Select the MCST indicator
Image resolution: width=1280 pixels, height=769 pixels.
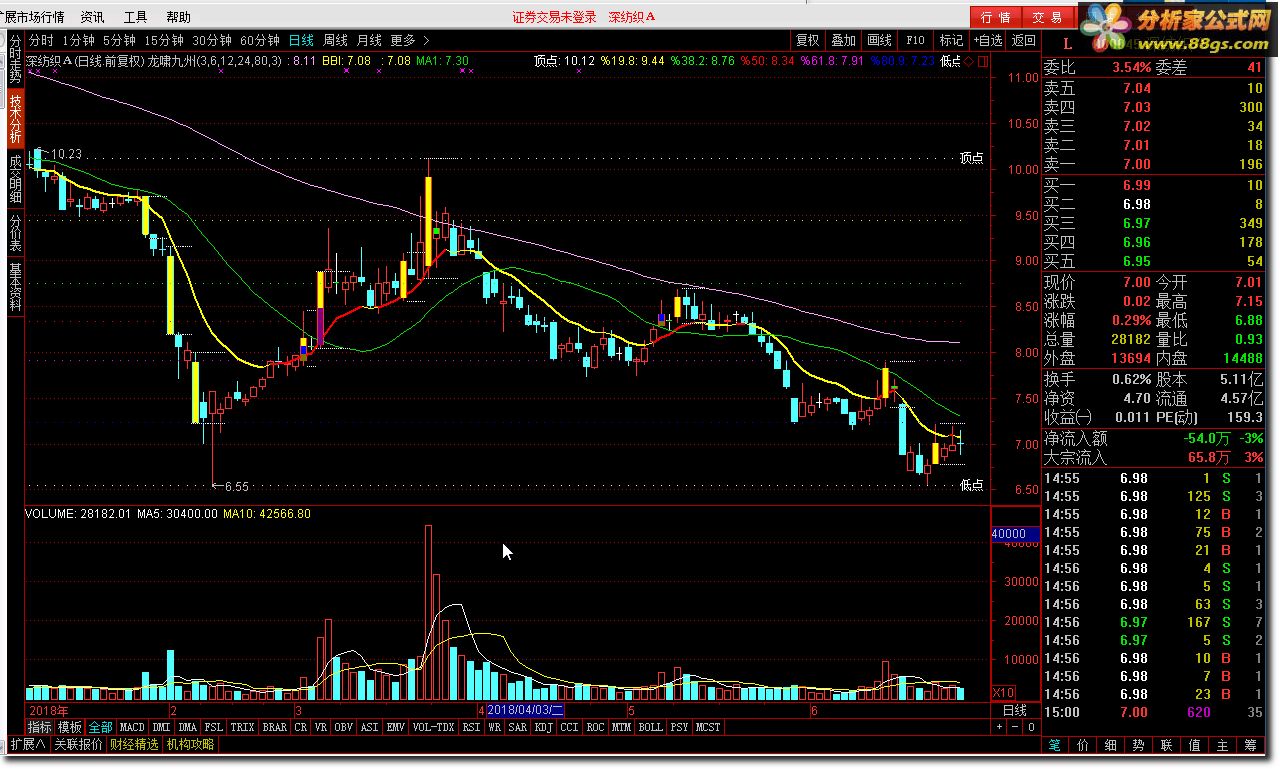(x=708, y=727)
